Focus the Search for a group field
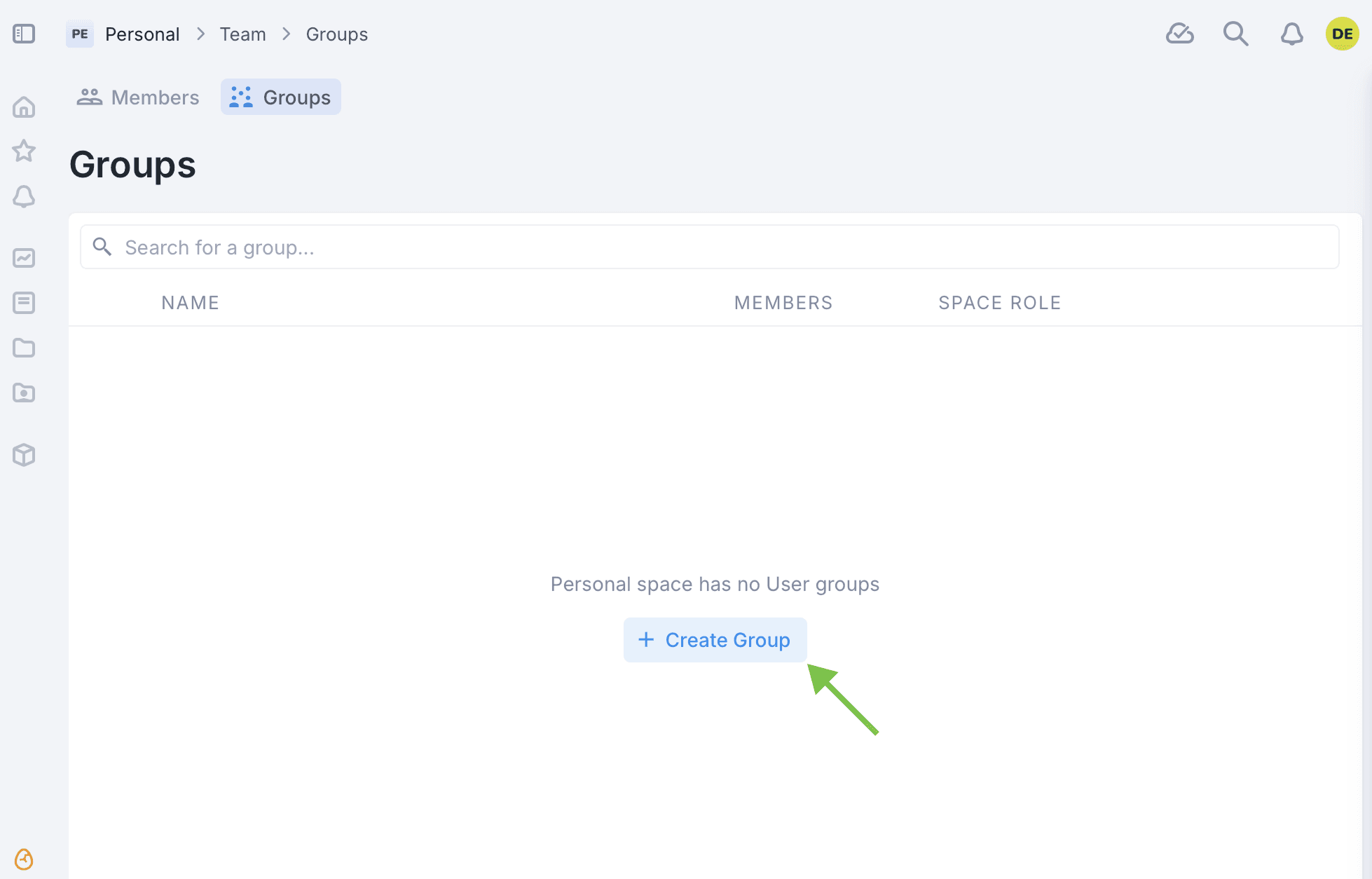Image resolution: width=1372 pixels, height=879 pixels. pos(709,247)
